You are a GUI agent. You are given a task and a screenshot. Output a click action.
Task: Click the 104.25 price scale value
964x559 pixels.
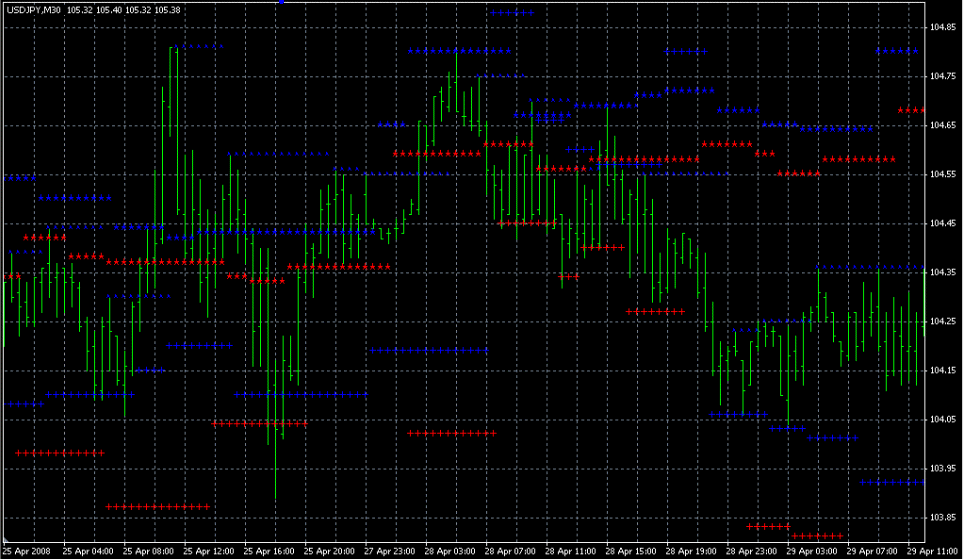pyautogui.click(x=944, y=321)
